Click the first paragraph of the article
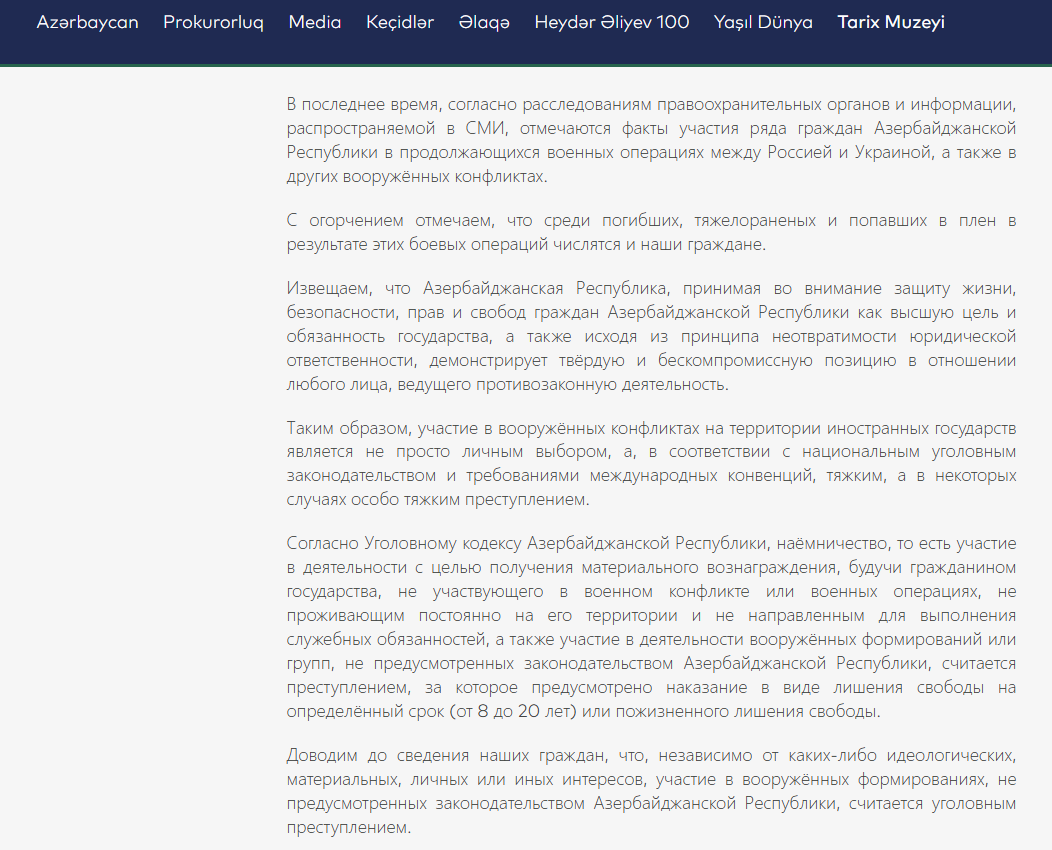This screenshot has height=850, width=1052. 650,139
